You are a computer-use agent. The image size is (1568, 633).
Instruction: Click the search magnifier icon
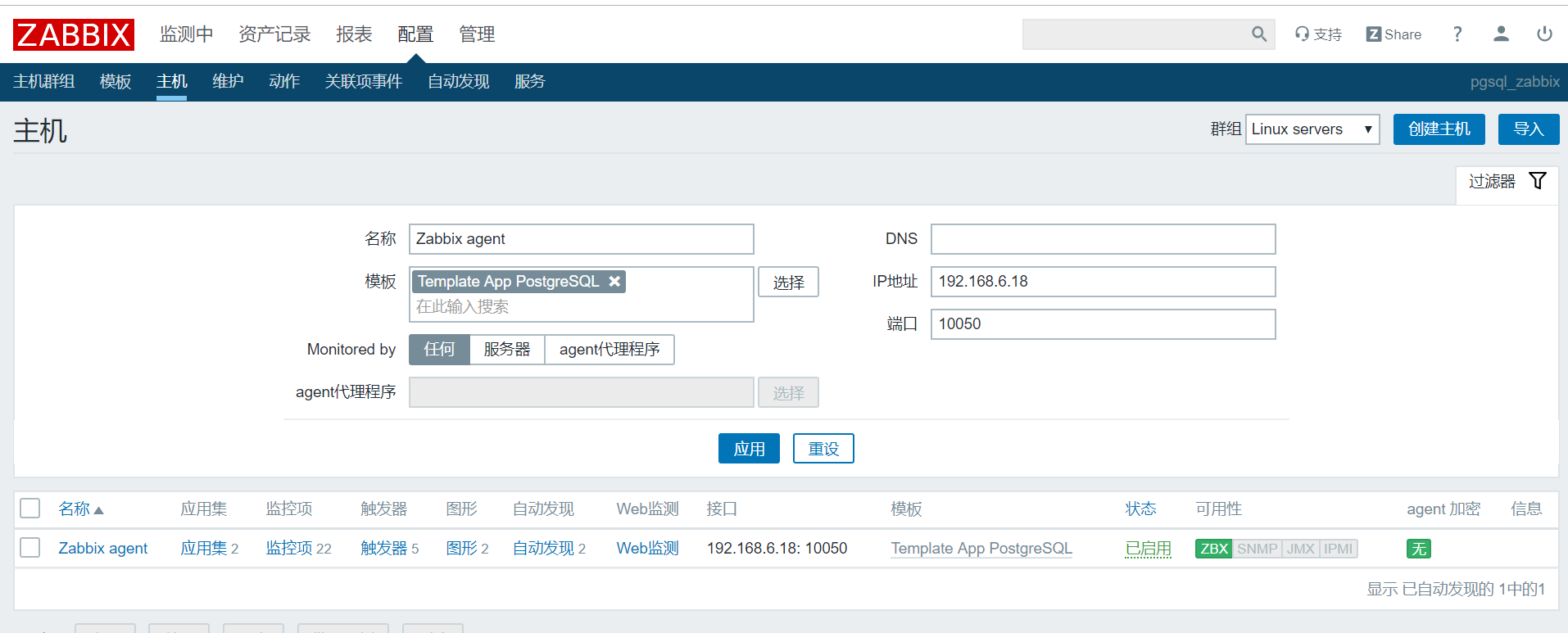(x=1259, y=34)
